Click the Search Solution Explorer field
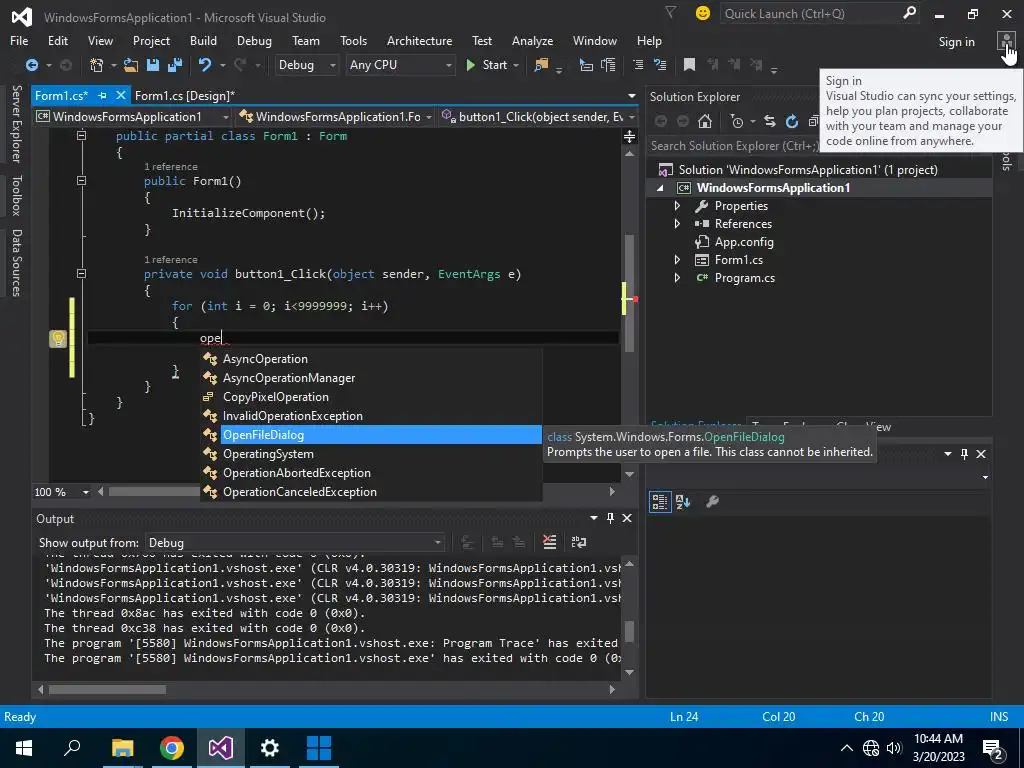 (x=734, y=146)
